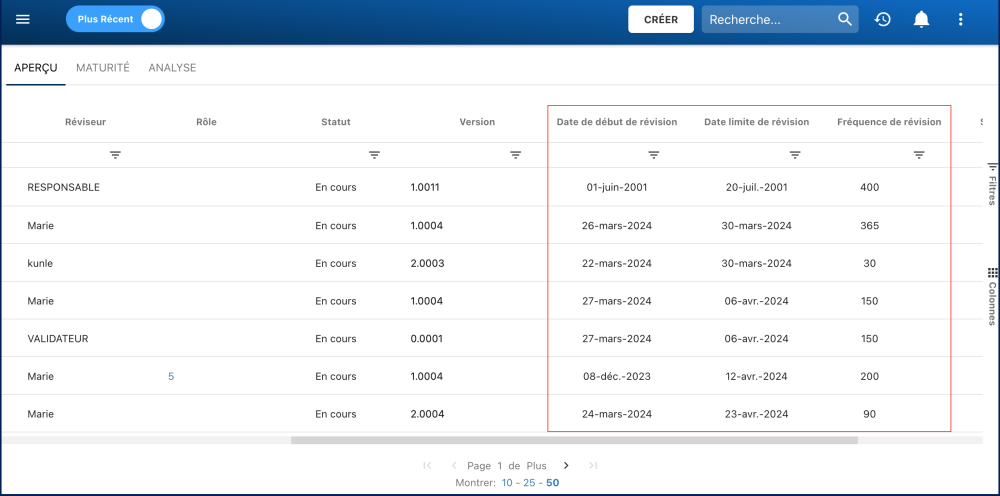Click the date 26-mars-2024
Image resolution: width=1000 pixels, height=496 pixels.
[x=617, y=226]
